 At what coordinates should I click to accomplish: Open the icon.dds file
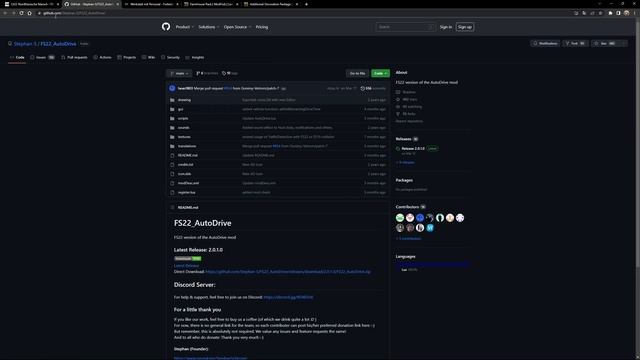click(184, 174)
